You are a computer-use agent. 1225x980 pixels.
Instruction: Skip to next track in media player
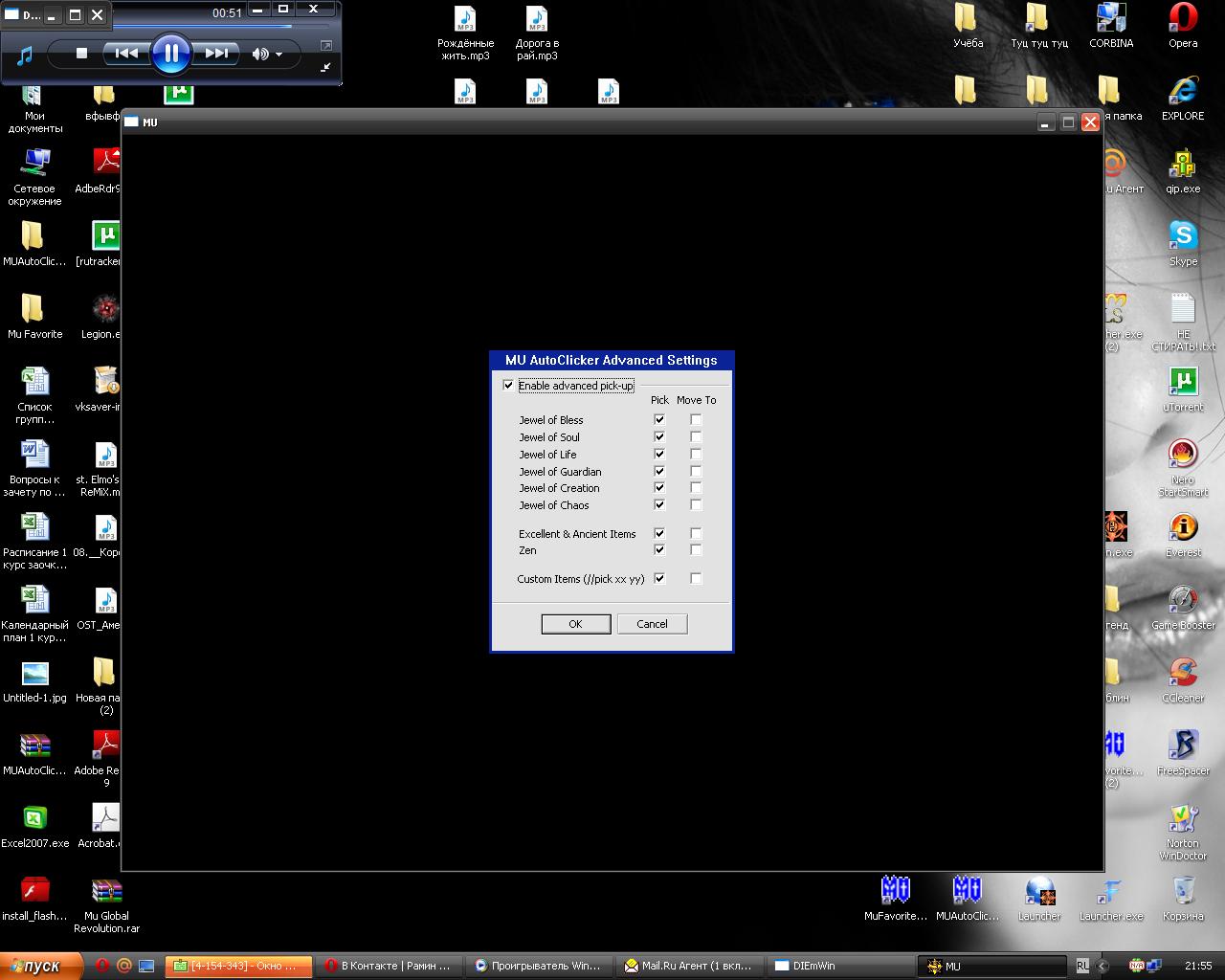216,54
